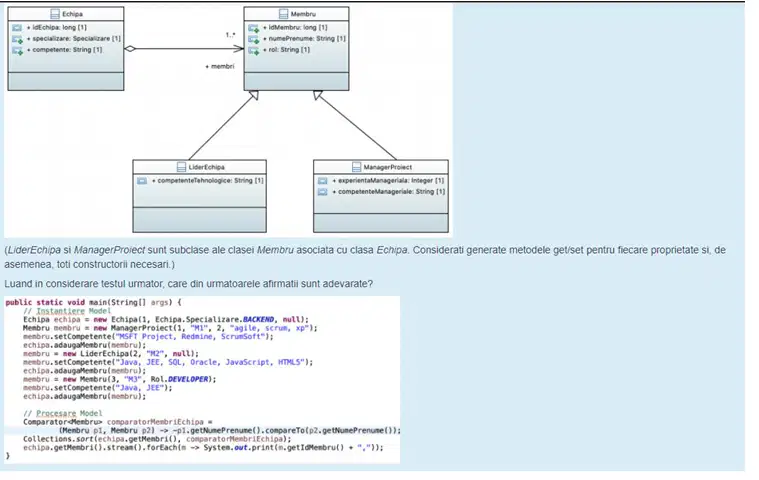Viewport: 759px width, 480px height.
Task: Click the stream().forEach print code line
Action: pos(203,448)
